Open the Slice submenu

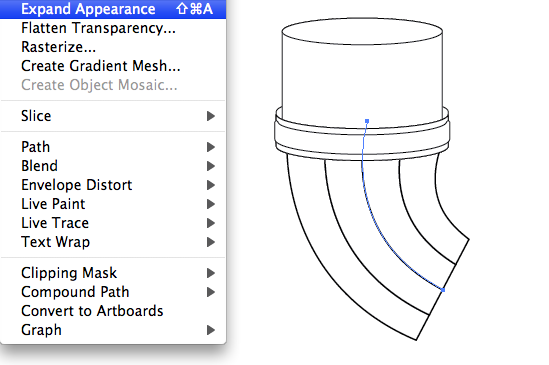pyautogui.click(x=113, y=116)
